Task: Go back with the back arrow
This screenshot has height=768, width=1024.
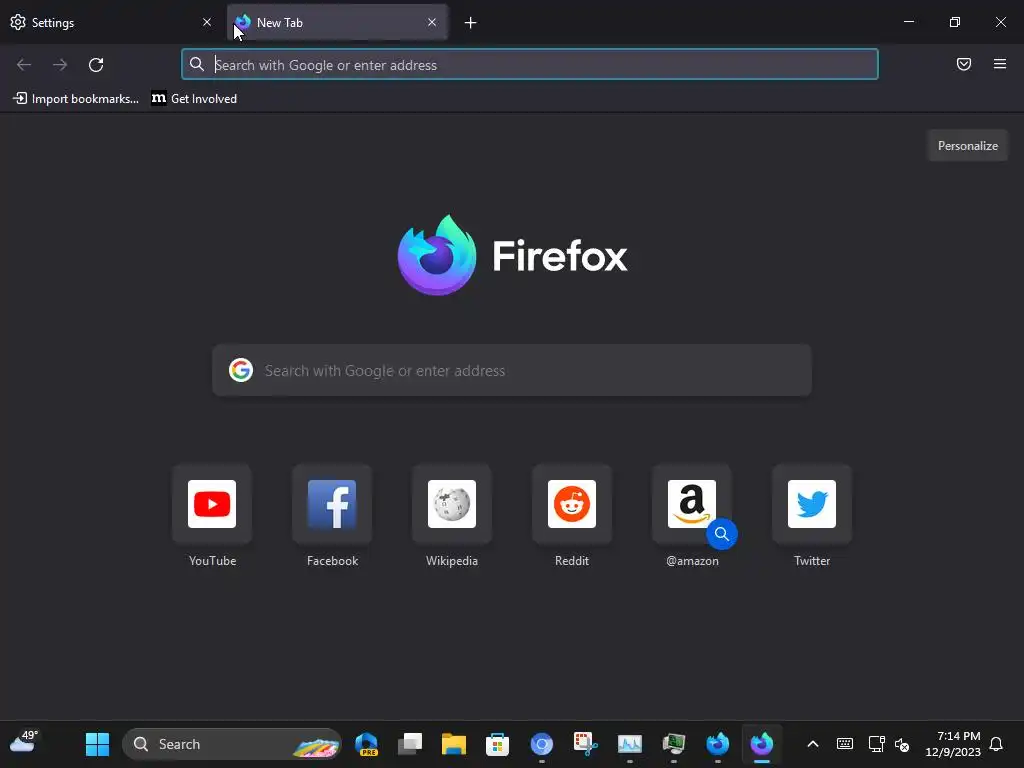Action: coord(24,65)
